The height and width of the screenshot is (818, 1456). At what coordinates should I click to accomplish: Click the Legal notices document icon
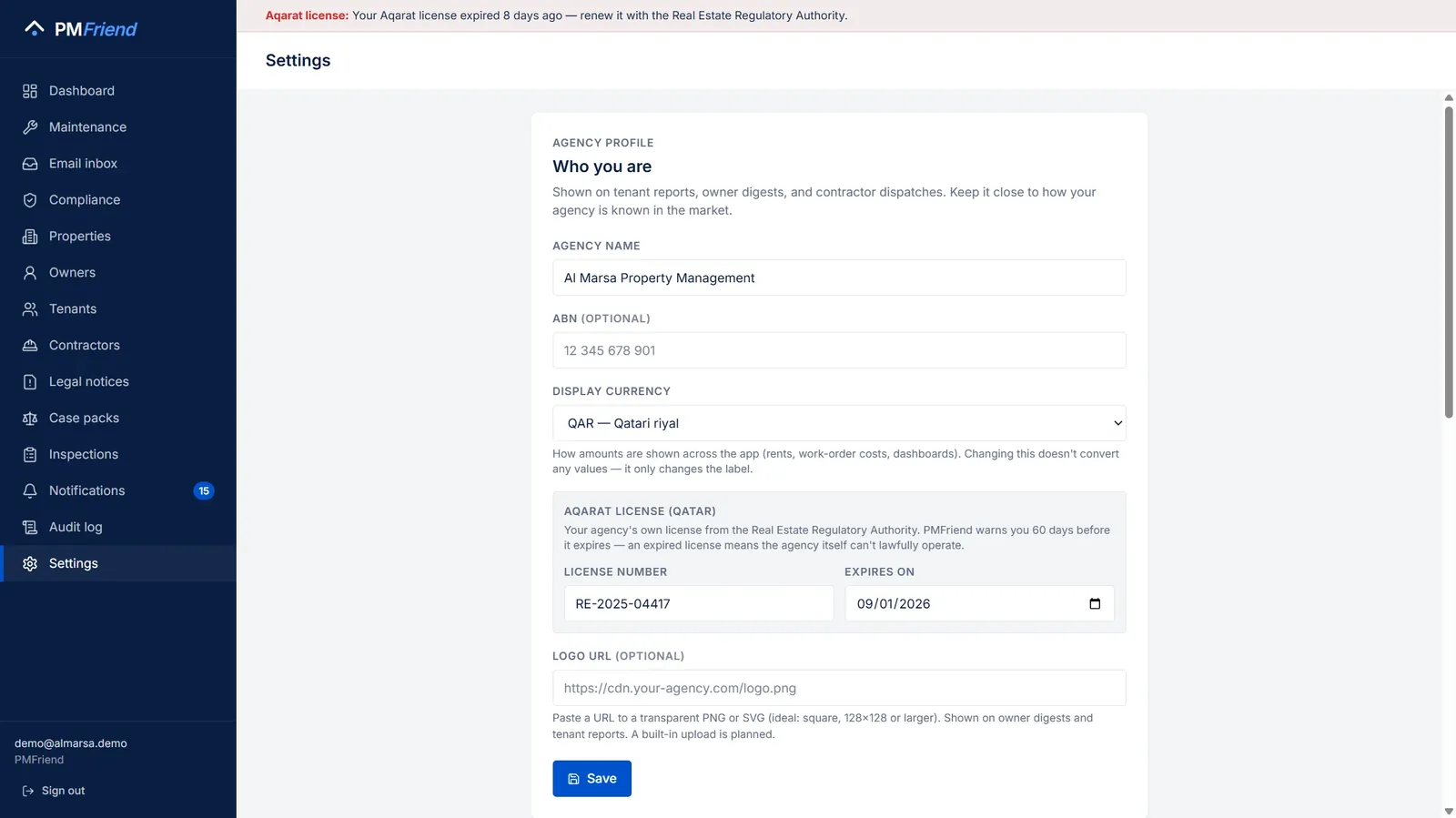(30, 382)
